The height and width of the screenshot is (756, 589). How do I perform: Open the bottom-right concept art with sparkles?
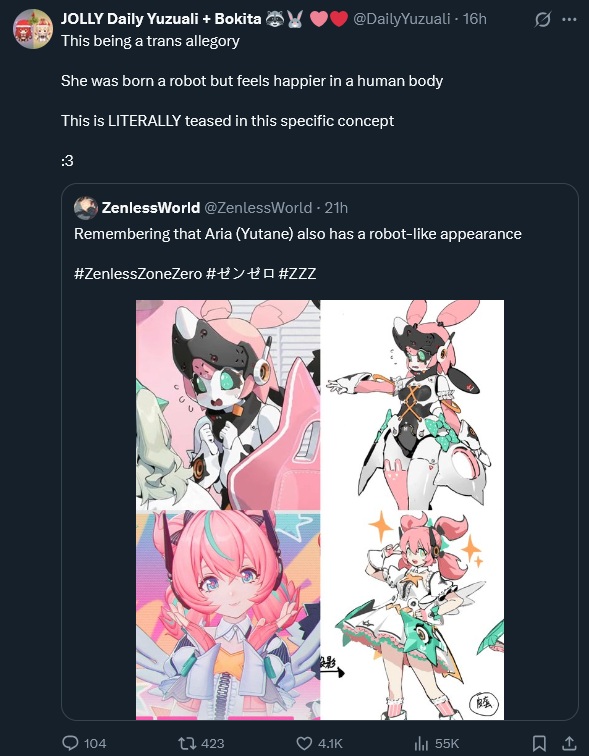pyautogui.click(x=413, y=615)
